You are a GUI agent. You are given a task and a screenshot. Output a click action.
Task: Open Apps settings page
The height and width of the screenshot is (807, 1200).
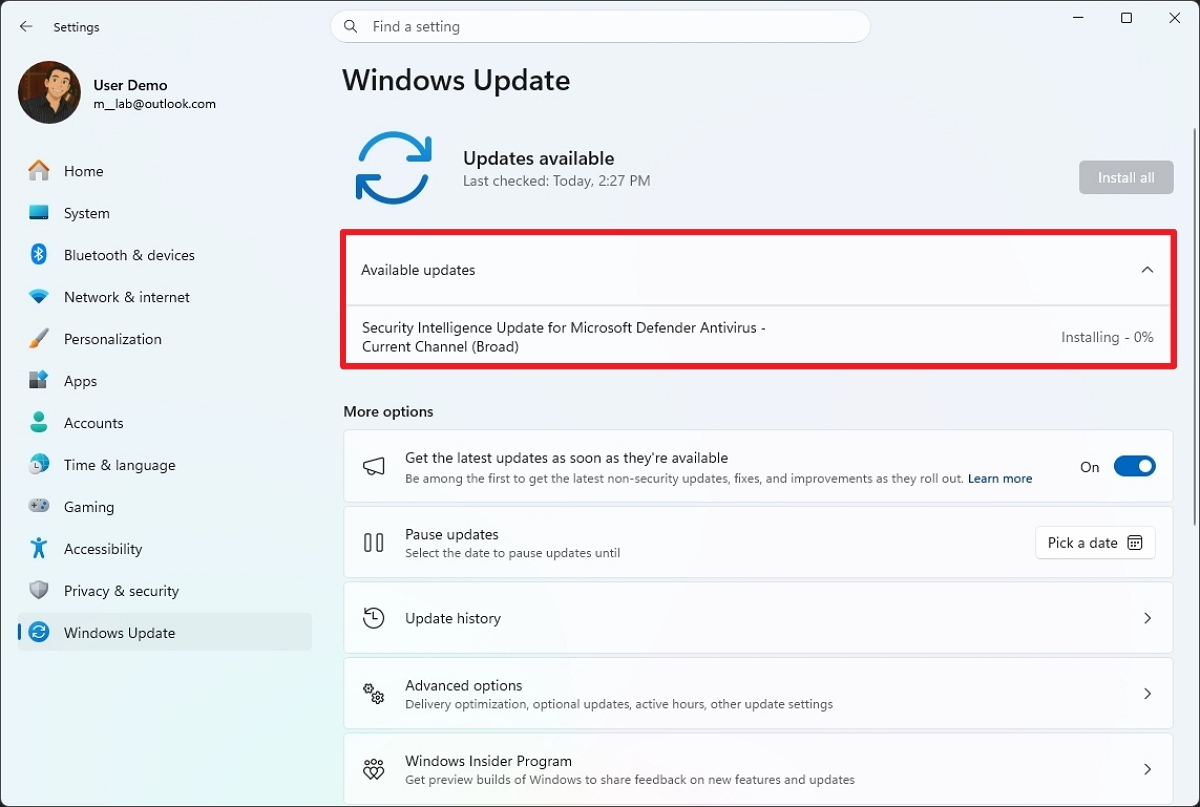pyautogui.click(x=165, y=381)
